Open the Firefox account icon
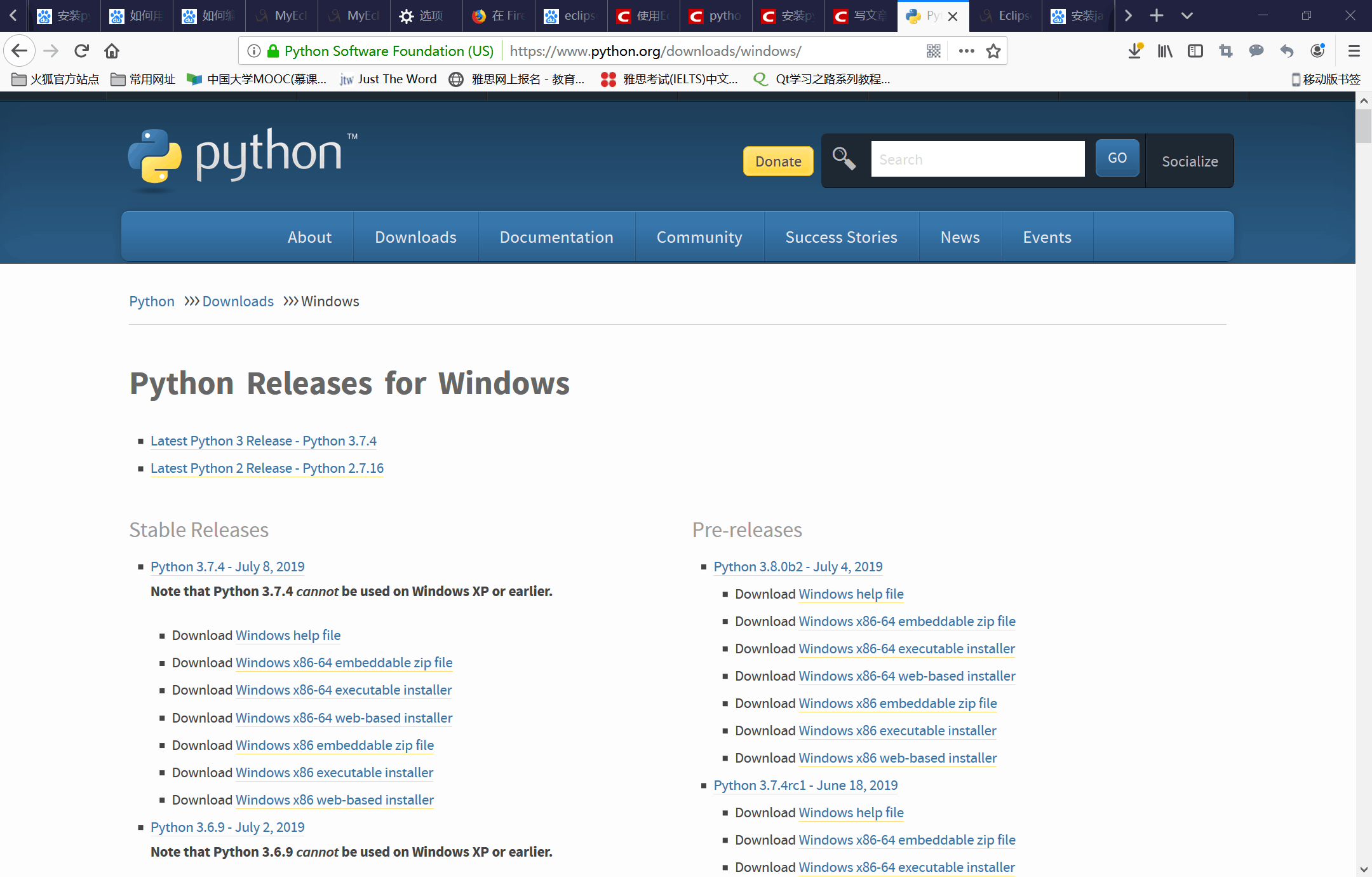The width and height of the screenshot is (1372, 877). click(1317, 51)
